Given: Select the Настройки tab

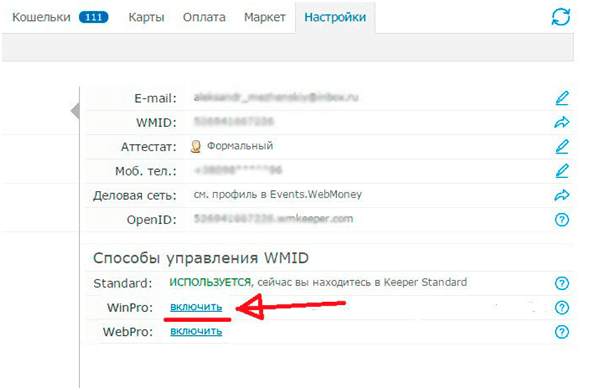Looking at the screenshot, I should [x=335, y=17].
